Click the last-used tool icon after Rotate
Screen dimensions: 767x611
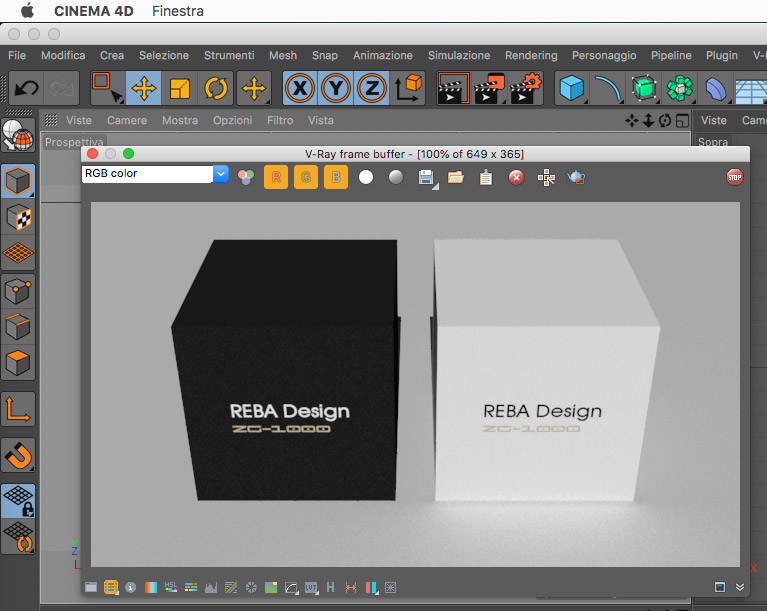pos(254,88)
